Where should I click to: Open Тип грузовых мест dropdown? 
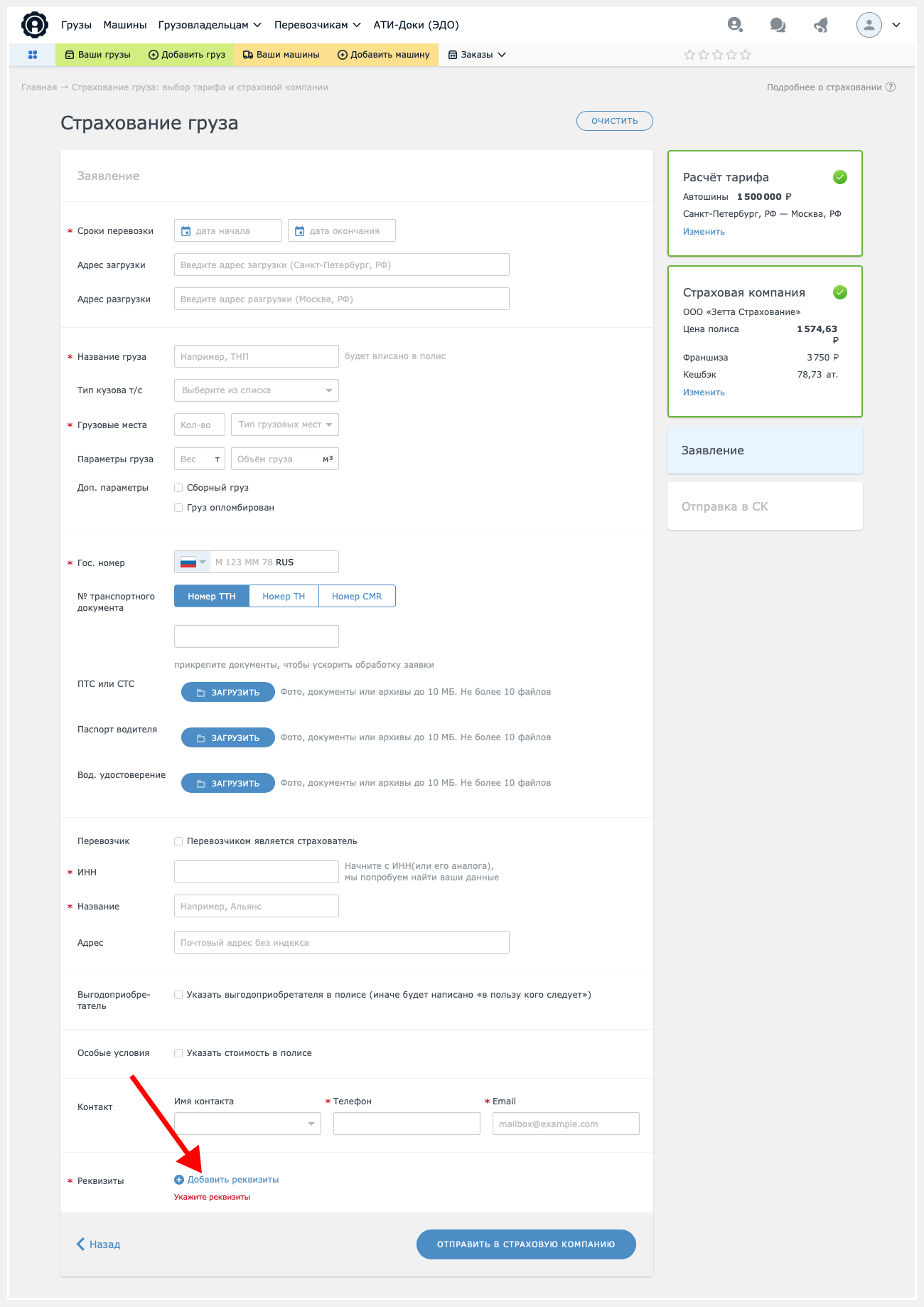(x=285, y=425)
